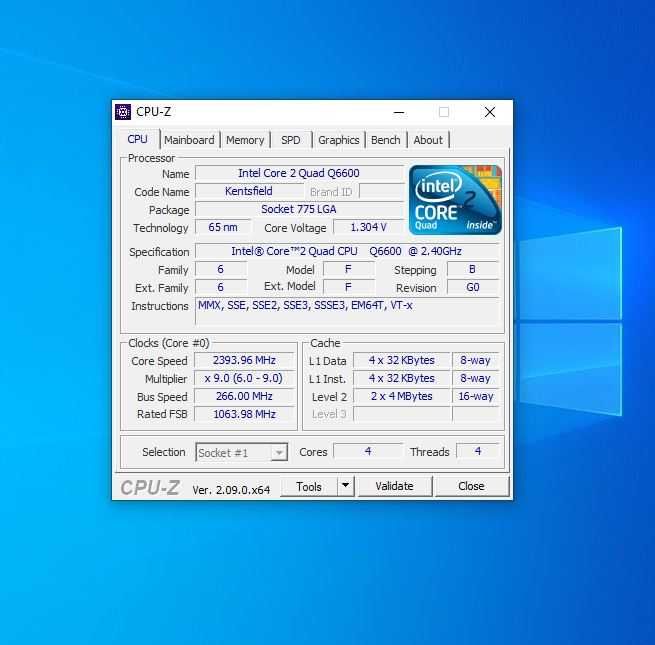Click the Package value Socket 775 LGA
Screen dimensions: 655x645
coord(299,209)
